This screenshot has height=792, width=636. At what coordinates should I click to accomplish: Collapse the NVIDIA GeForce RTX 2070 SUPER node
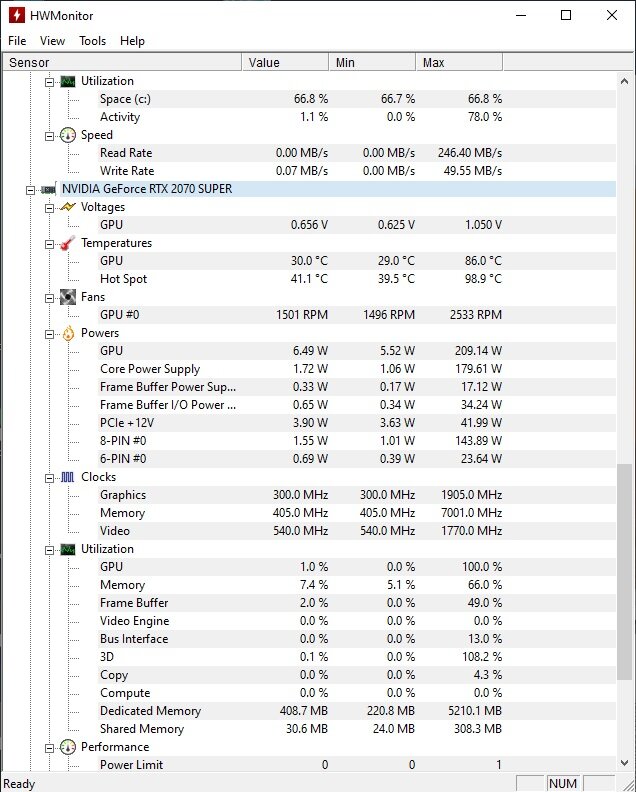31,189
